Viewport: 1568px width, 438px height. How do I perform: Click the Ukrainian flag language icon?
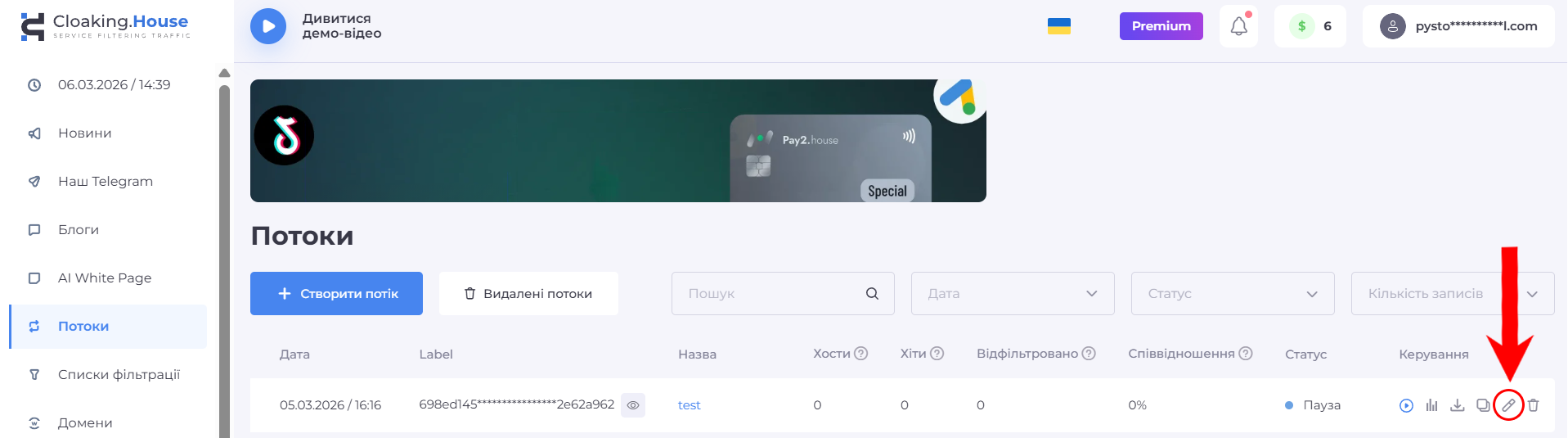click(x=1059, y=26)
